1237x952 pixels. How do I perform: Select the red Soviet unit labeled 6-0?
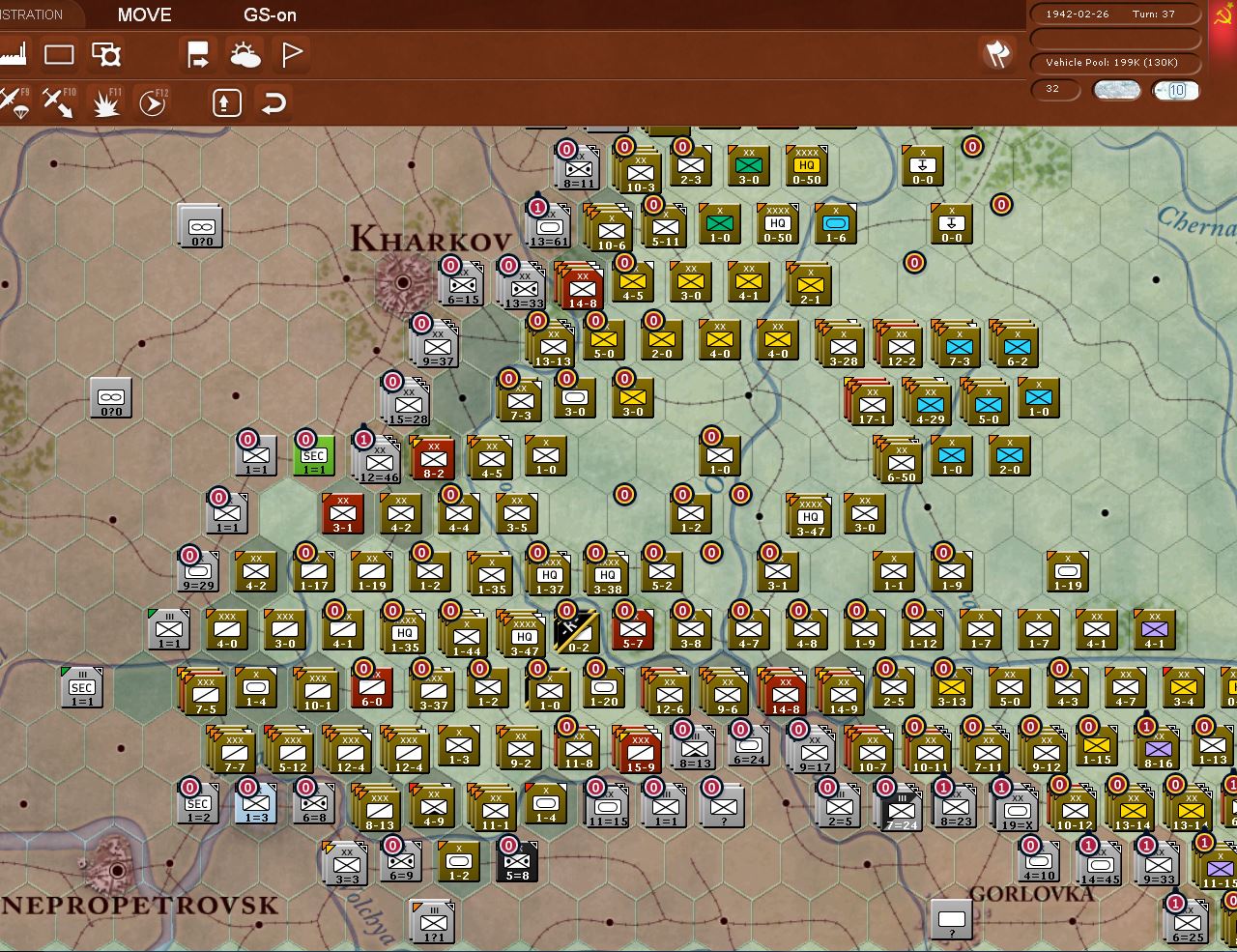pos(372,688)
